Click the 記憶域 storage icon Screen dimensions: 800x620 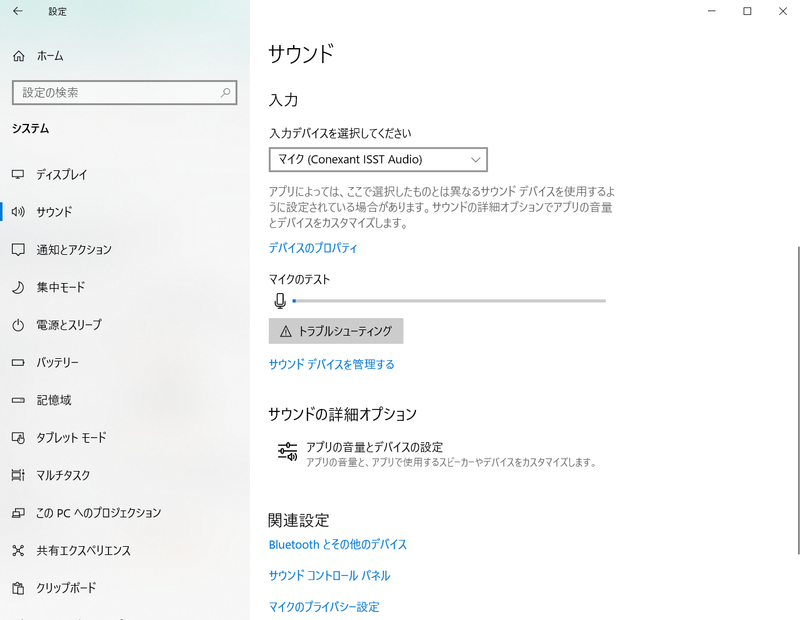coord(18,401)
